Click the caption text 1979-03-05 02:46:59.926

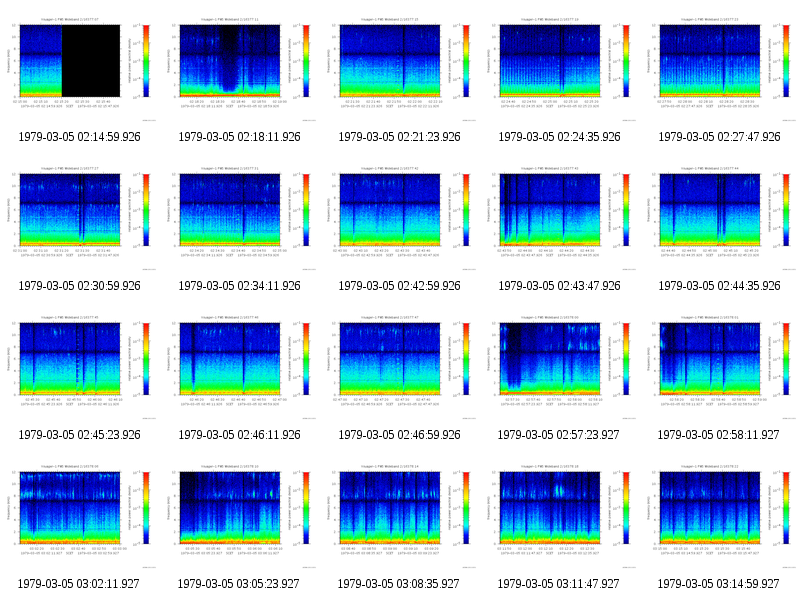(x=399, y=435)
